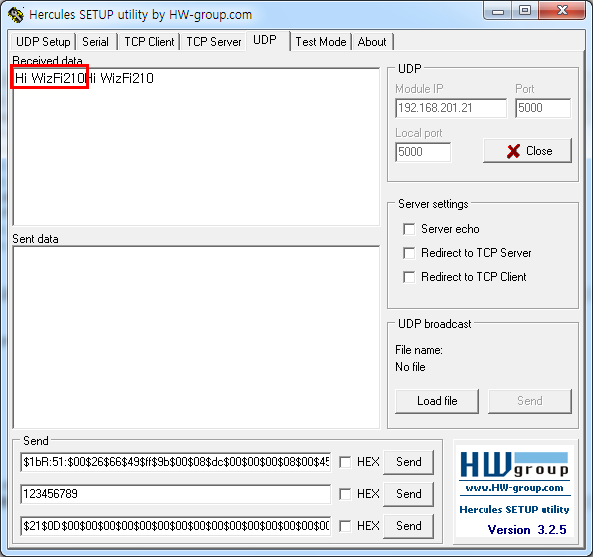
Task: Click inside the Sent data area
Action: [196, 337]
